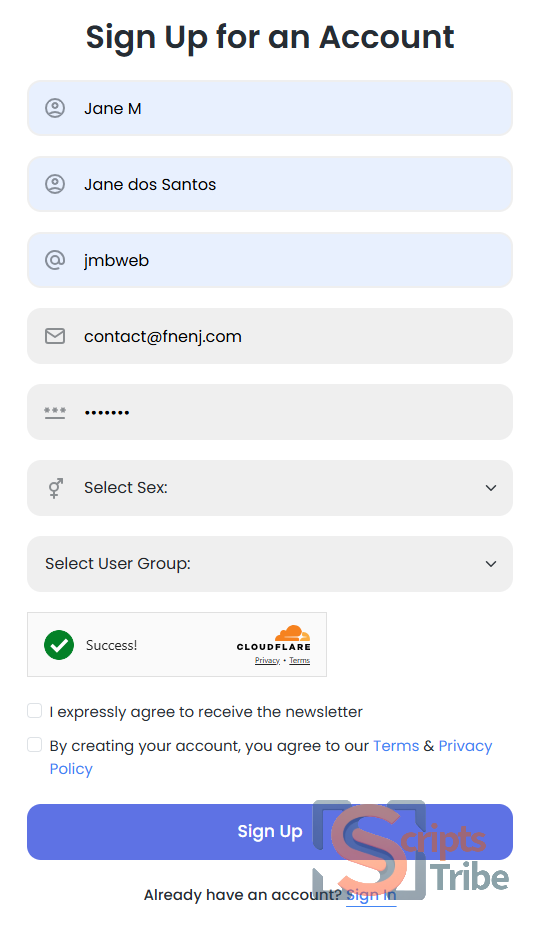This screenshot has width=539, height=930.
Task: Click the user icon beside Jane M
Action: (x=55, y=109)
